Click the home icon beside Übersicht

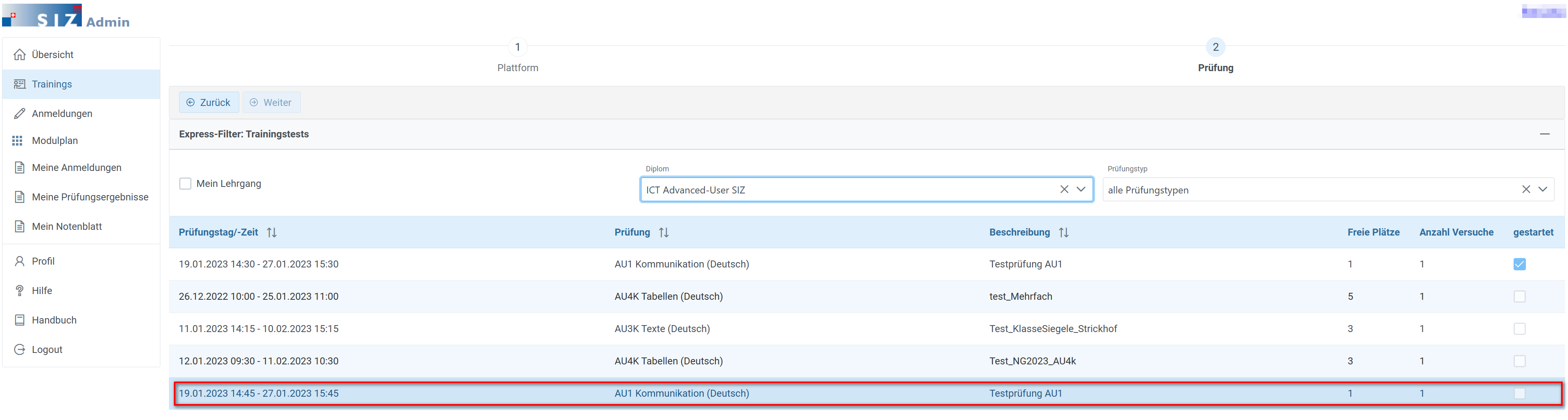click(20, 55)
